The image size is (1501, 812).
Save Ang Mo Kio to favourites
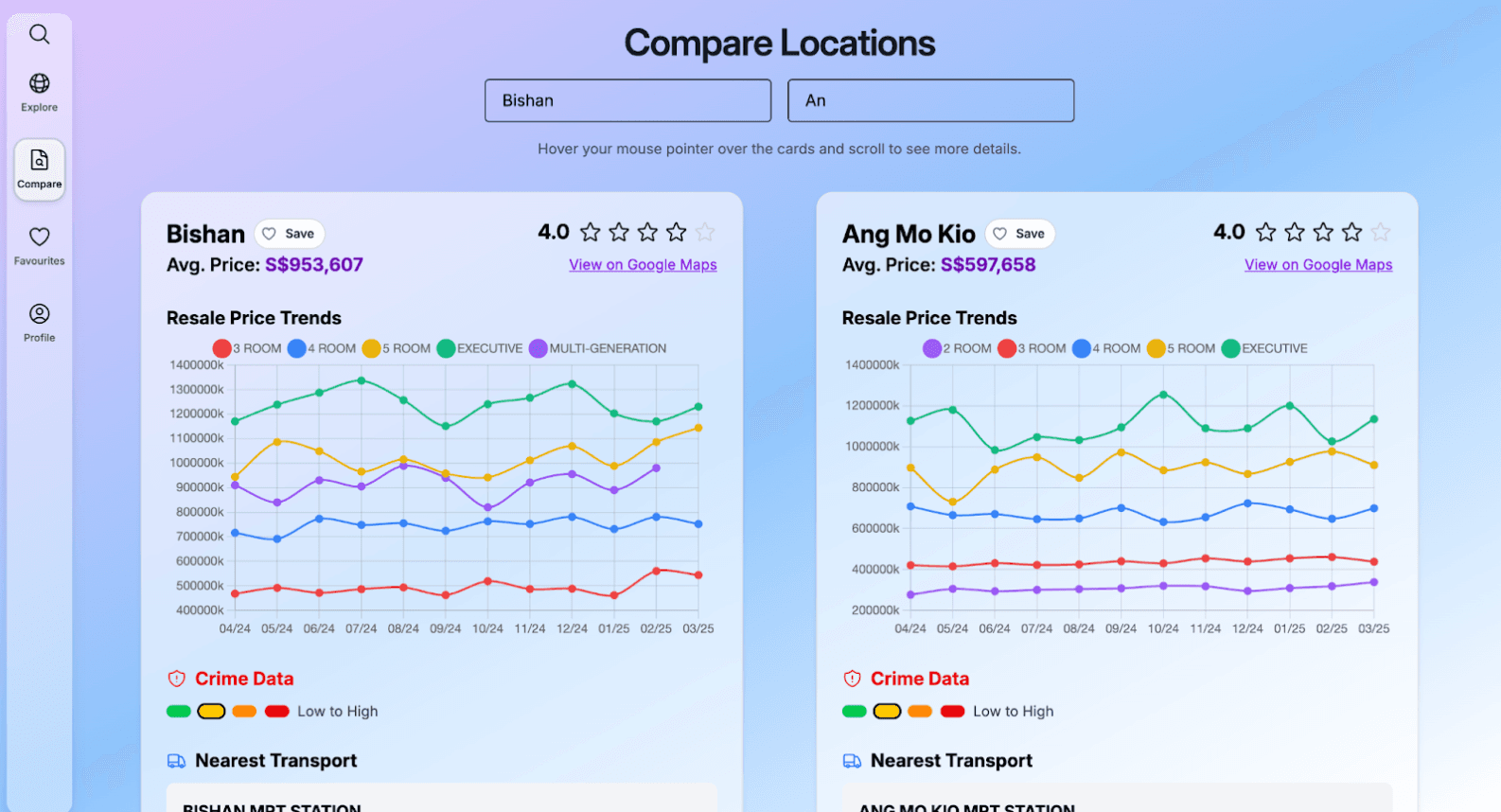(1019, 234)
